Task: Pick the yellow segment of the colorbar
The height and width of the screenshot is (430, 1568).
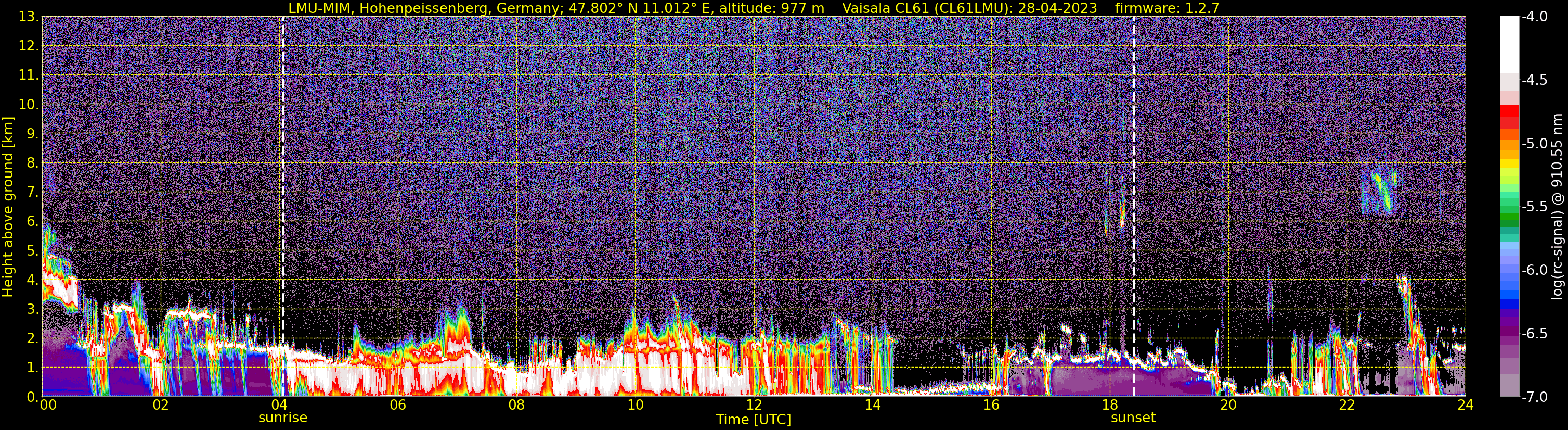Action: point(1509,163)
